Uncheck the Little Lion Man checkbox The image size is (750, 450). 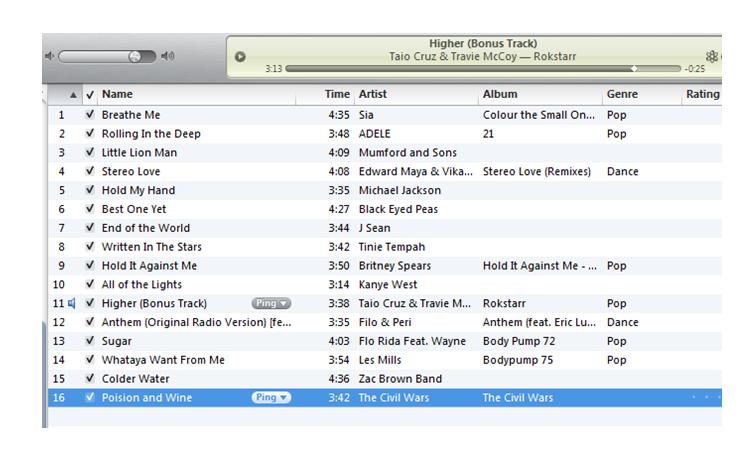click(90, 152)
